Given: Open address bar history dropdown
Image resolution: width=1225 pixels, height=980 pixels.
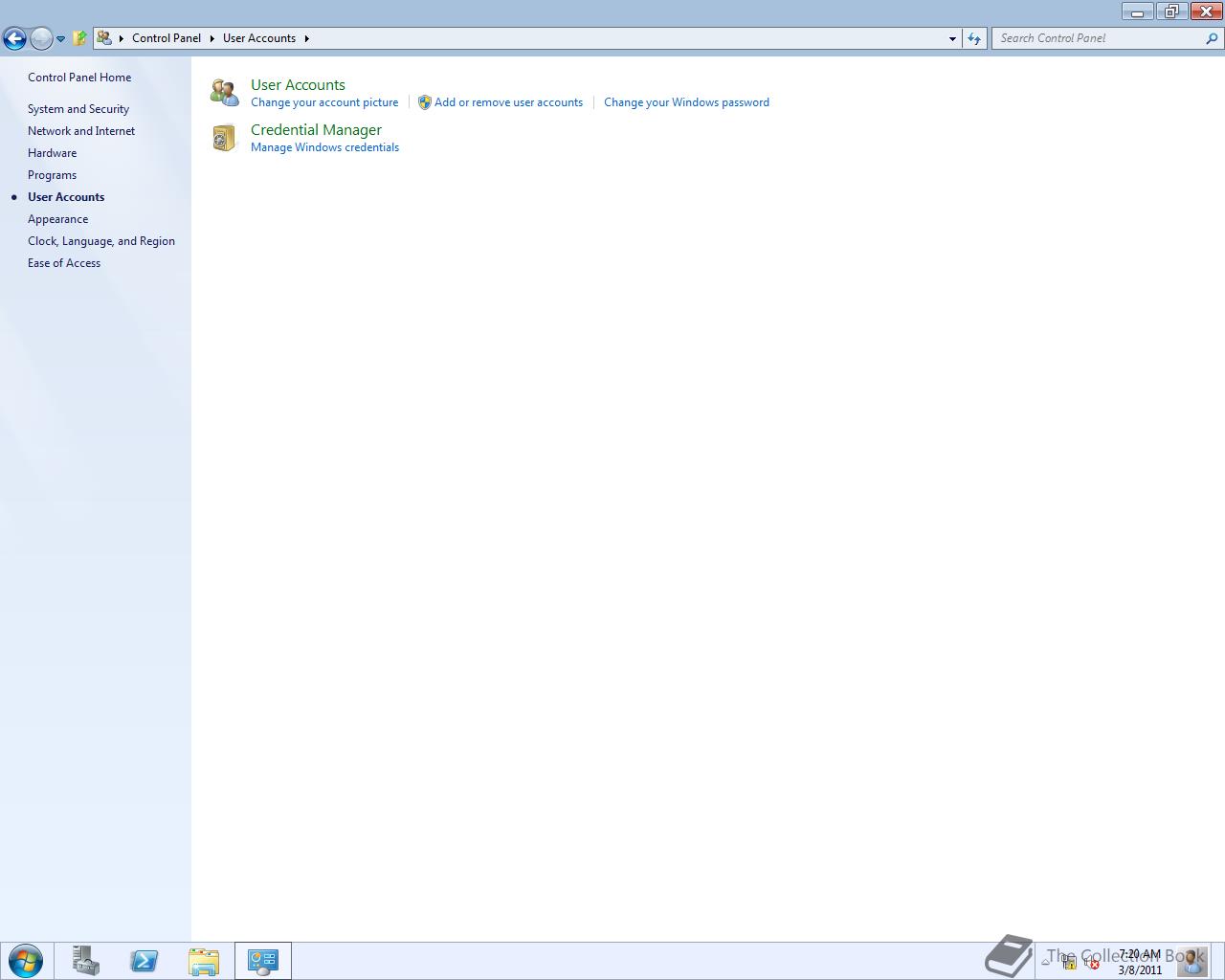Looking at the screenshot, I should point(952,38).
